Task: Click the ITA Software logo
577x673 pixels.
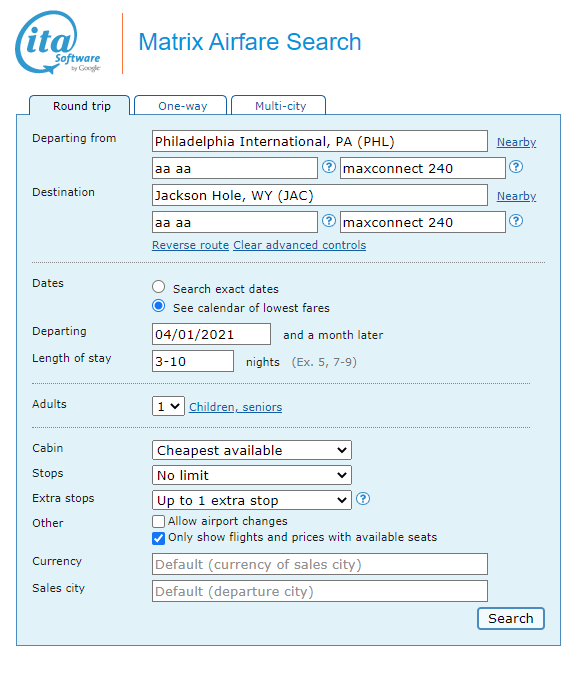Action: click(58, 42)
